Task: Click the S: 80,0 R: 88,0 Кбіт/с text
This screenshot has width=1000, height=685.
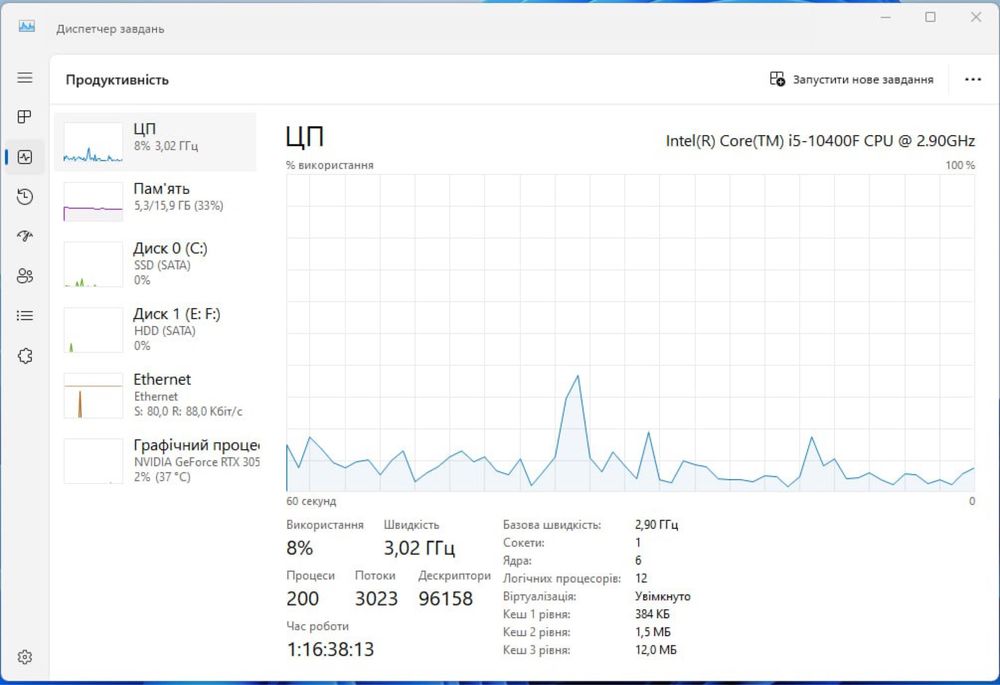Action: coord(188,411)
